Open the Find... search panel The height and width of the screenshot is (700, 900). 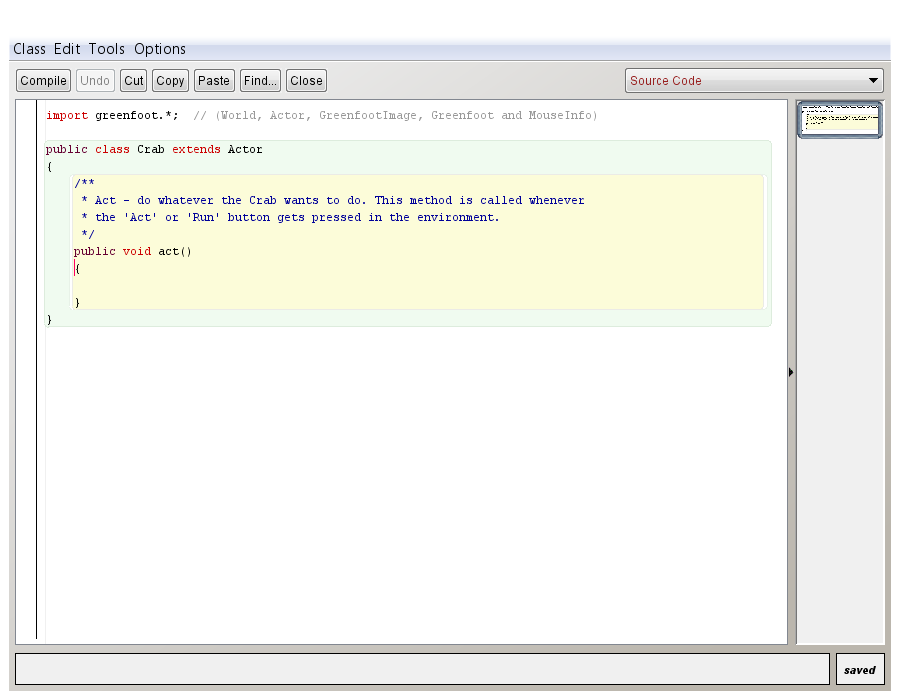coord(260,81)
